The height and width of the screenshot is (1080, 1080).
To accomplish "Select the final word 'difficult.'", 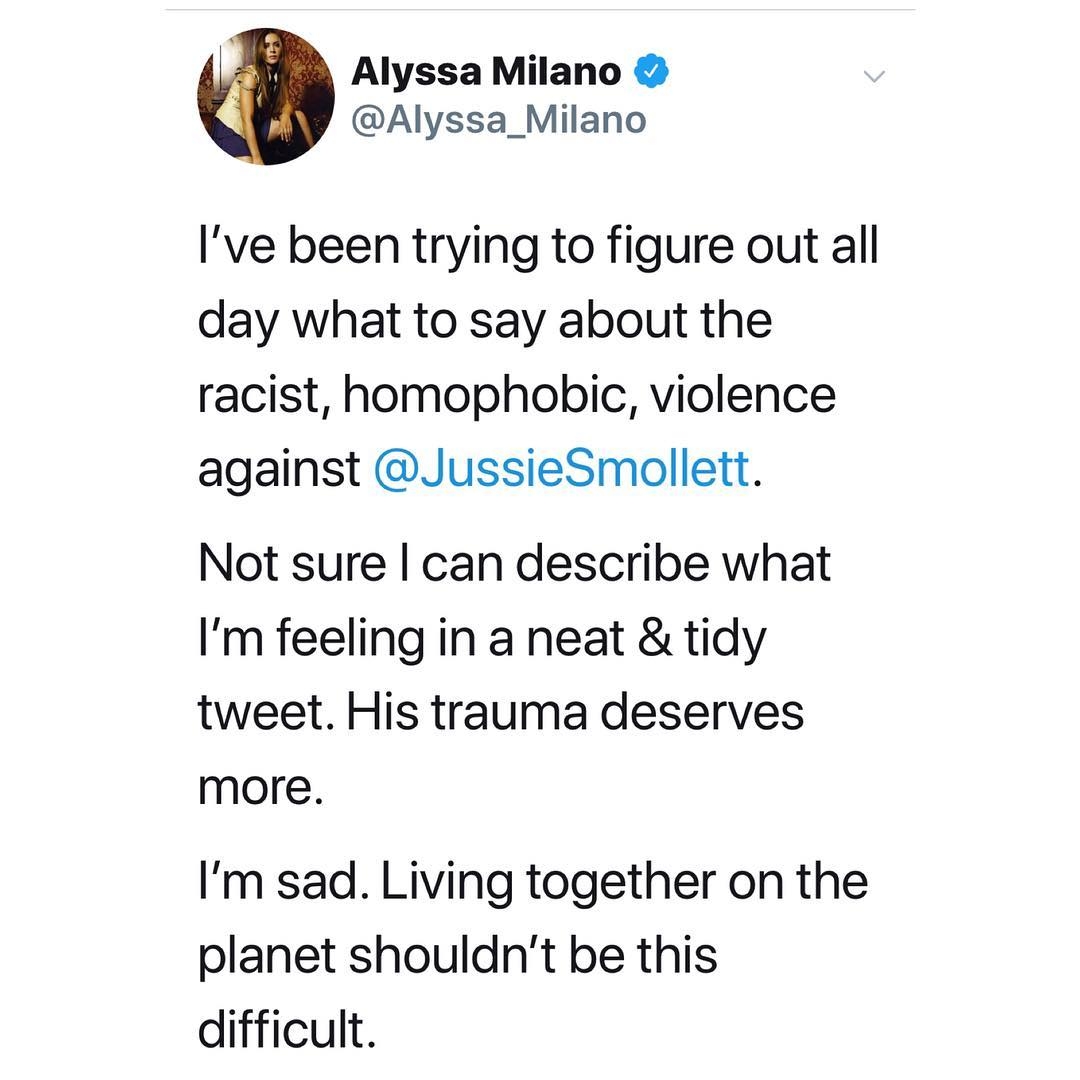I will point(287,1029).
